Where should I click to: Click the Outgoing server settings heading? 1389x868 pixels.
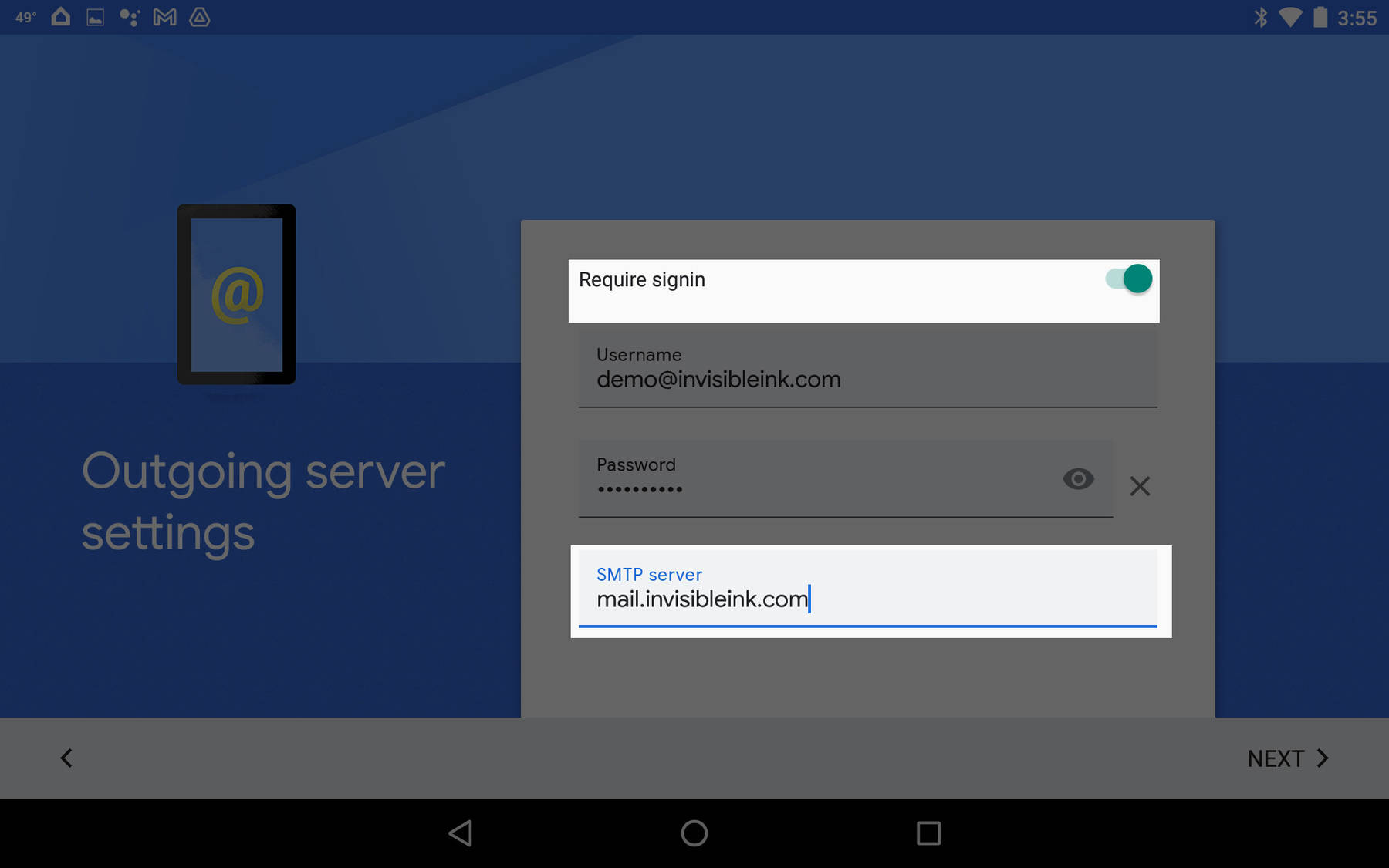pos(263,502)
